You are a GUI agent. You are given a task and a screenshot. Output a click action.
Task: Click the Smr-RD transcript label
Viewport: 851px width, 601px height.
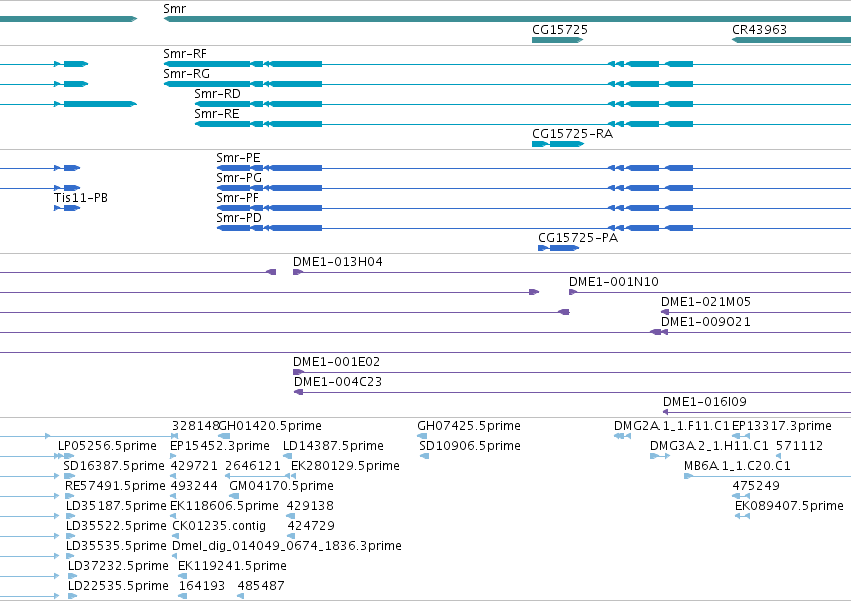[x=217, y=94]
